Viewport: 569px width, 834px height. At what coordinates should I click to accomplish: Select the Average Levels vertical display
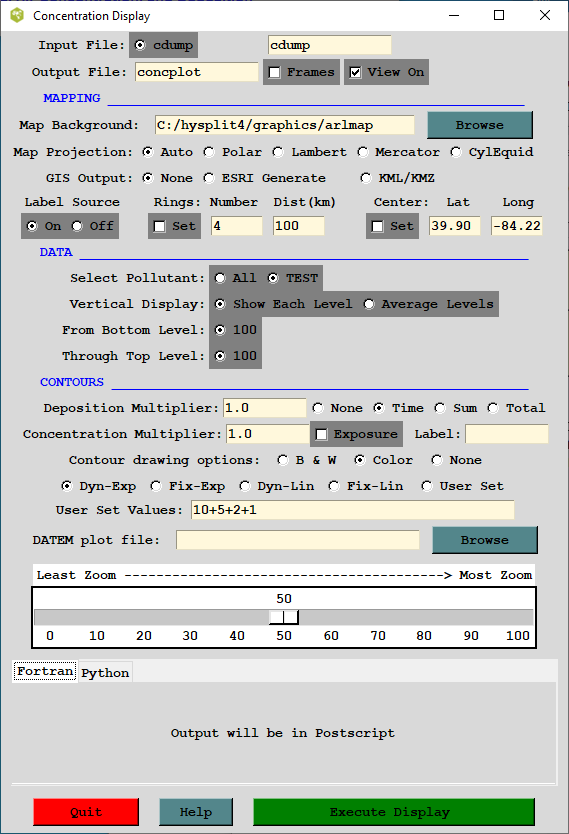point(369,304)
